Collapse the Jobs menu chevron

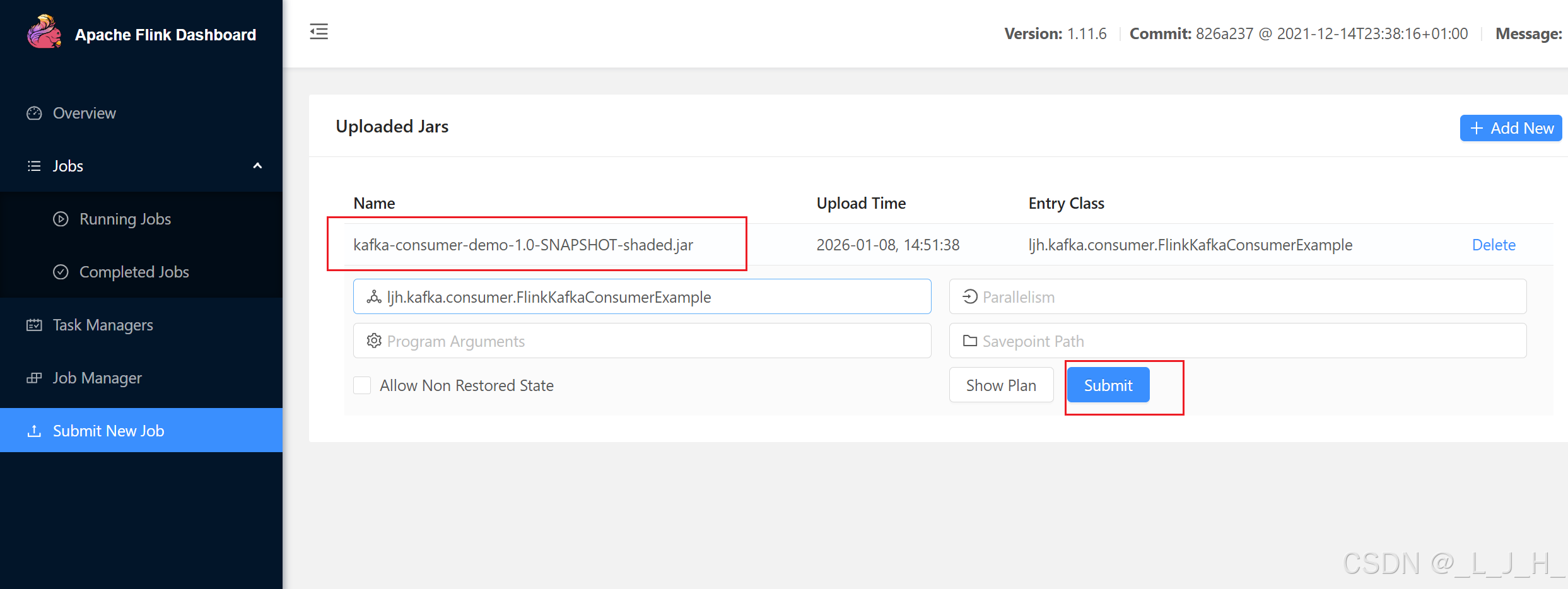pyautogui.click(x=257, y=166)
